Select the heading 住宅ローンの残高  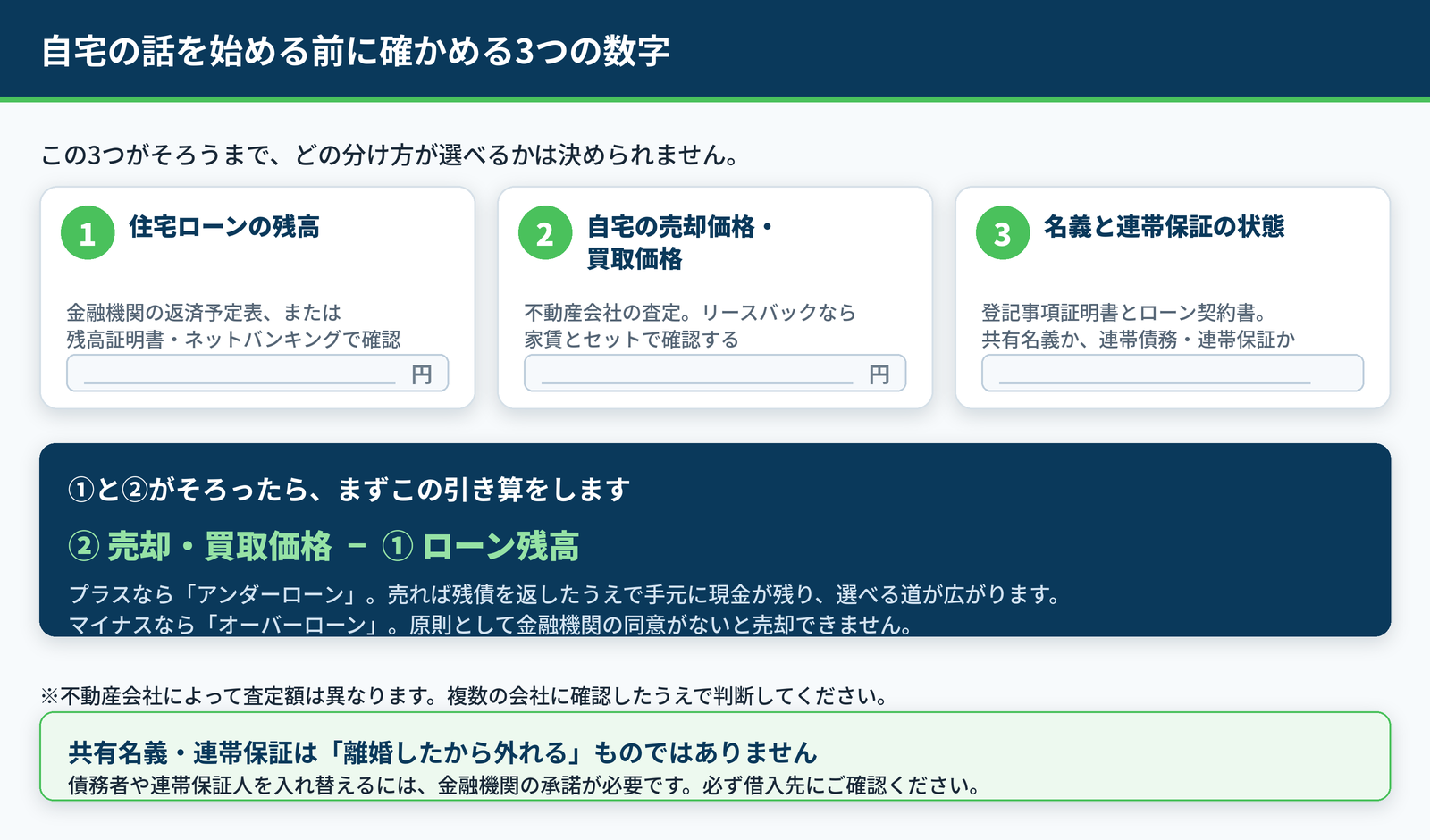(224, 227)
